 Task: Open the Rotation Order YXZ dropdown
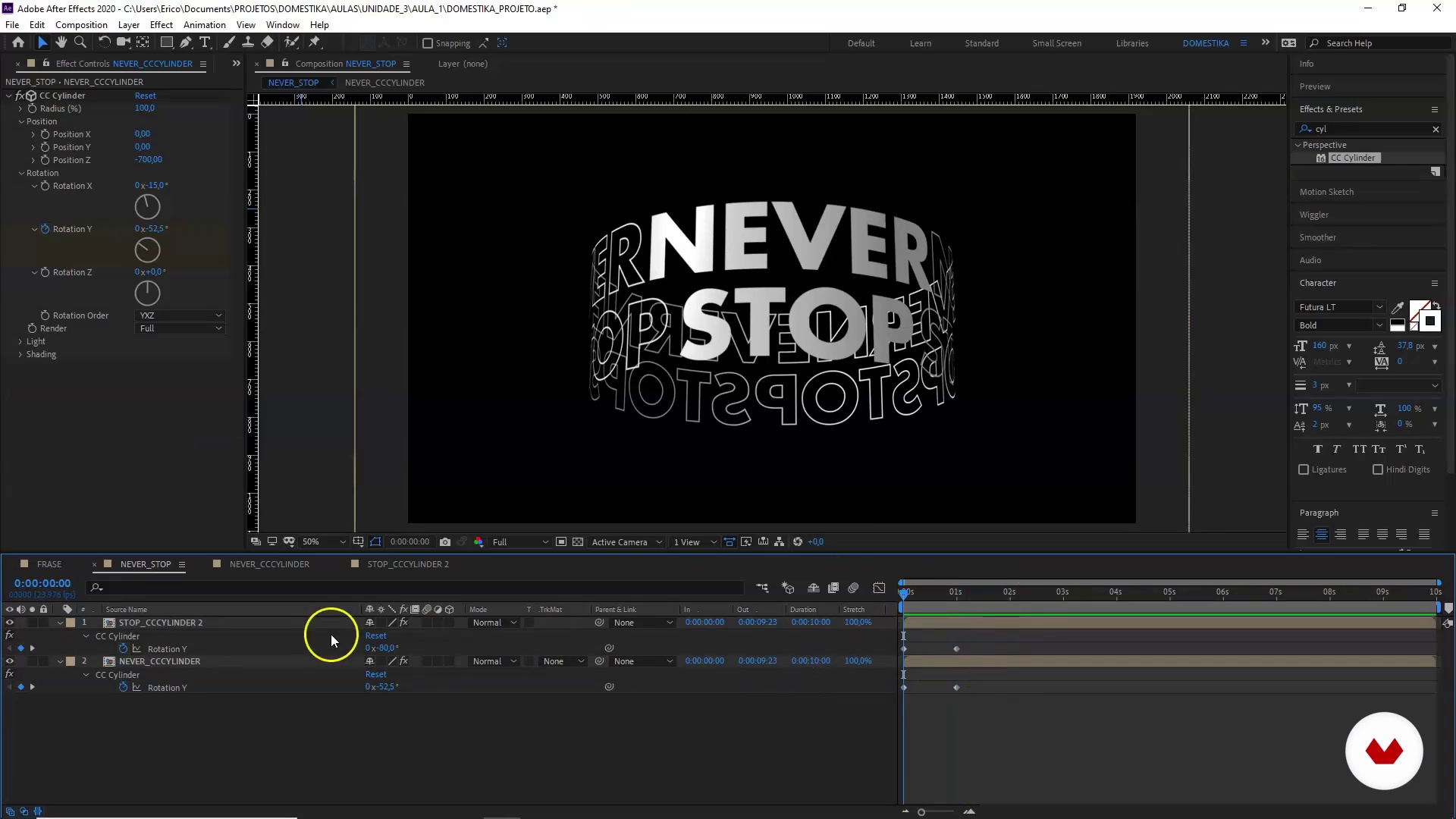click(180, 315)
